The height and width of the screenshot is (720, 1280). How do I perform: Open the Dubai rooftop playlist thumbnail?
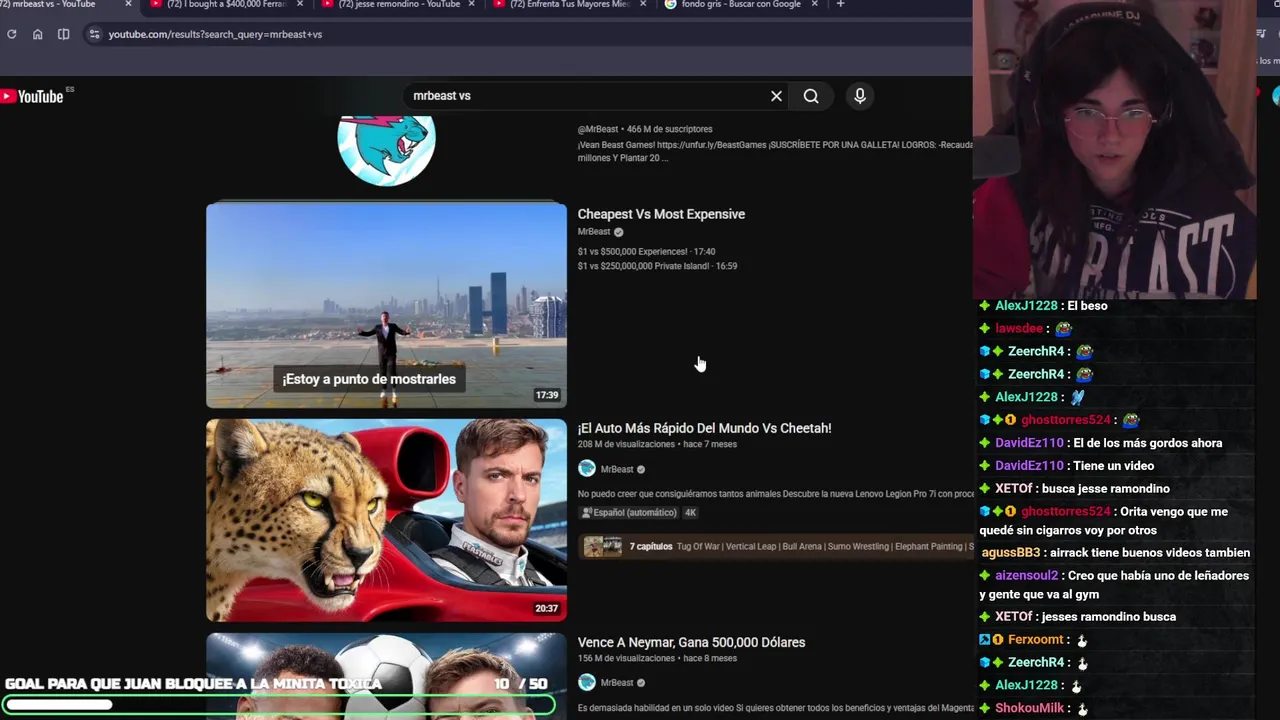[386, 306]
